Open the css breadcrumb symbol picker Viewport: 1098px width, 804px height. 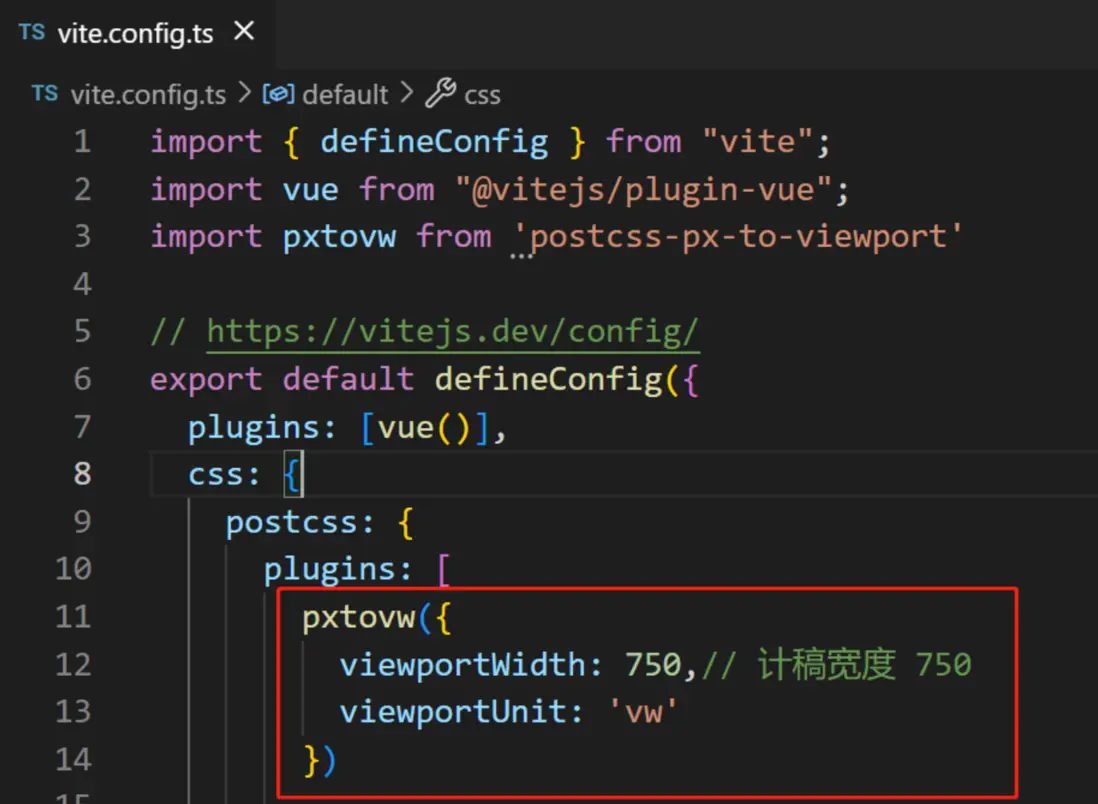483,95
